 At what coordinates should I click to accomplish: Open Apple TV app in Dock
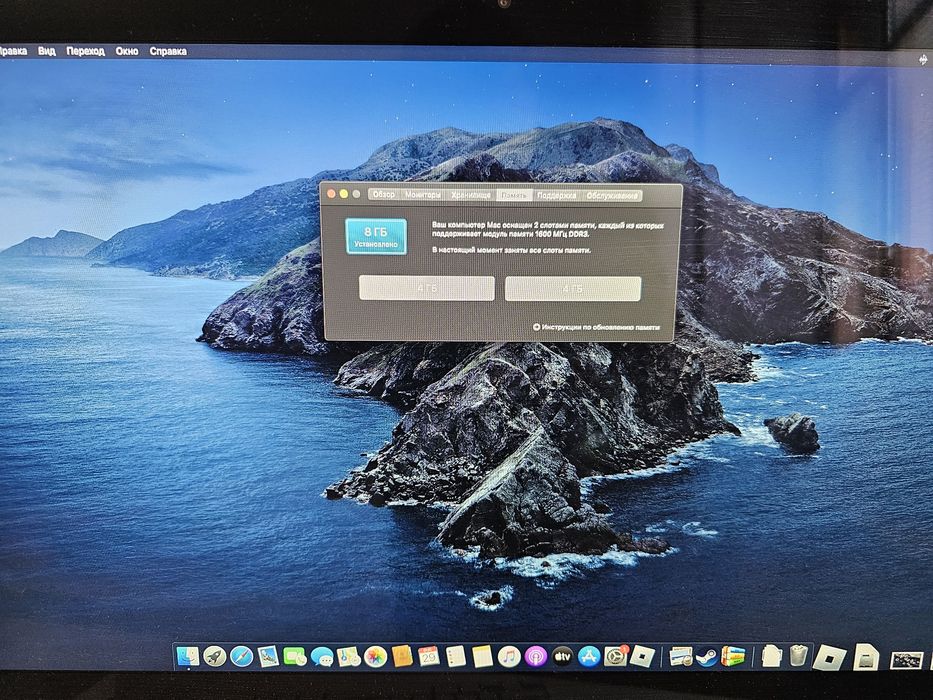click(562, 657)
